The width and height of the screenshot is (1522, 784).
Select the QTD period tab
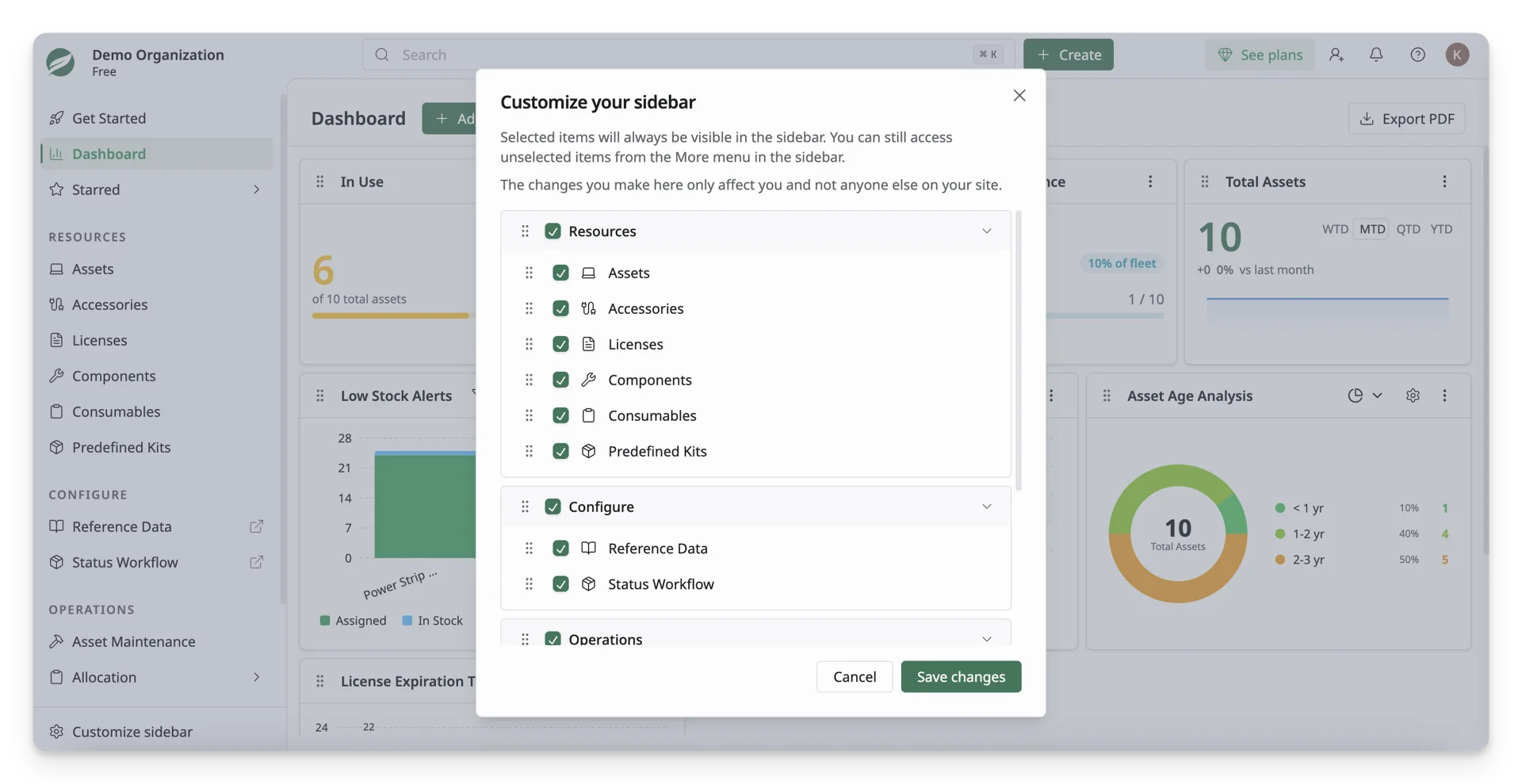click(x=1408, y=229)
